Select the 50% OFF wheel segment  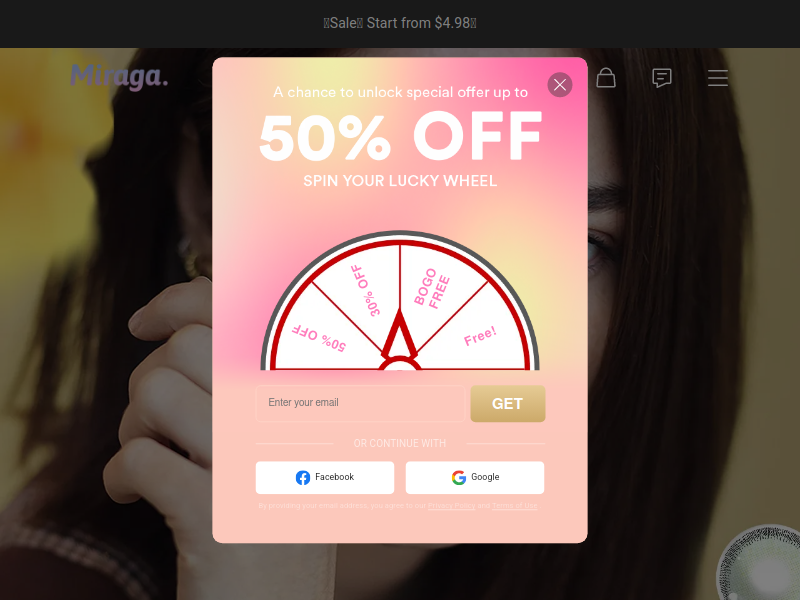[319, 338]
